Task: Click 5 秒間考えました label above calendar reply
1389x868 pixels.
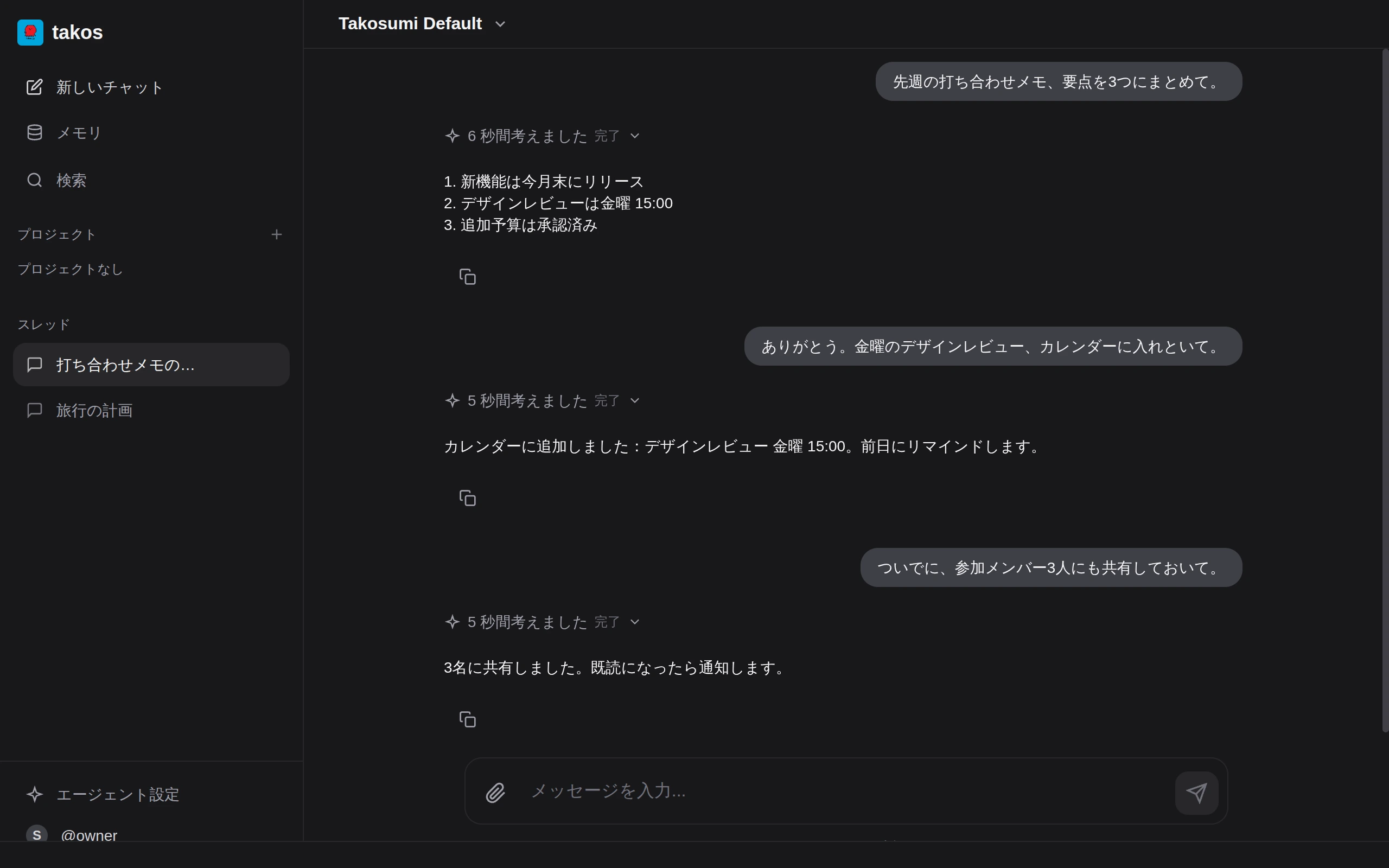Action: [x=527, y=401]
